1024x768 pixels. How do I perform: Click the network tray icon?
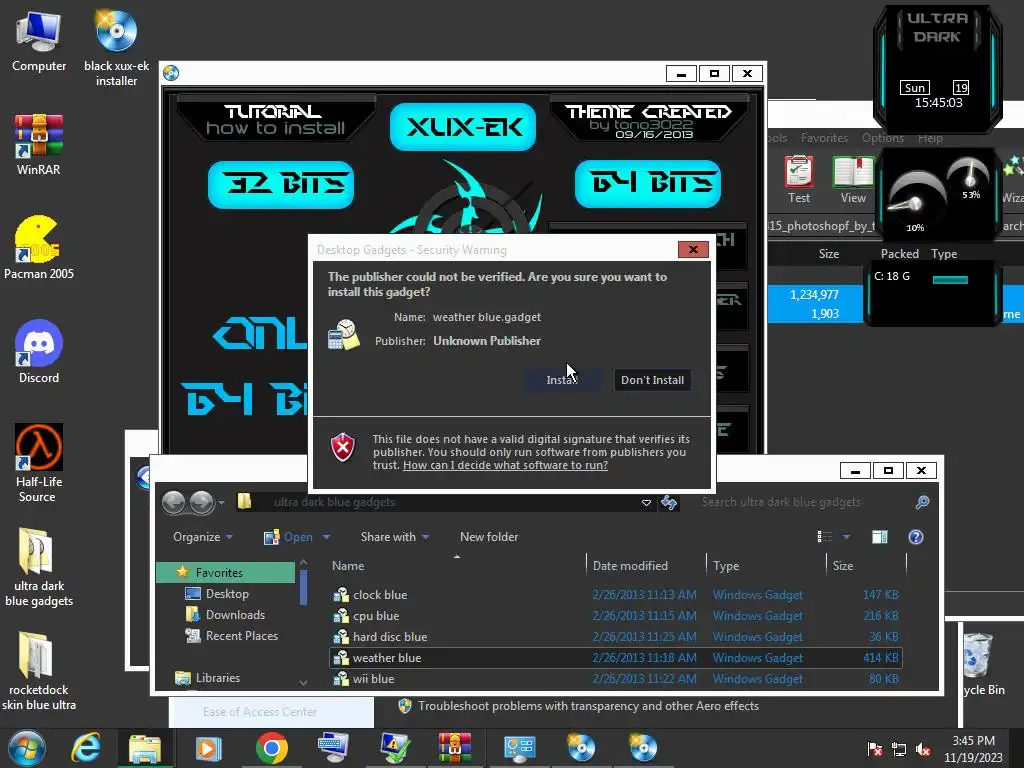tap(899, 749)
